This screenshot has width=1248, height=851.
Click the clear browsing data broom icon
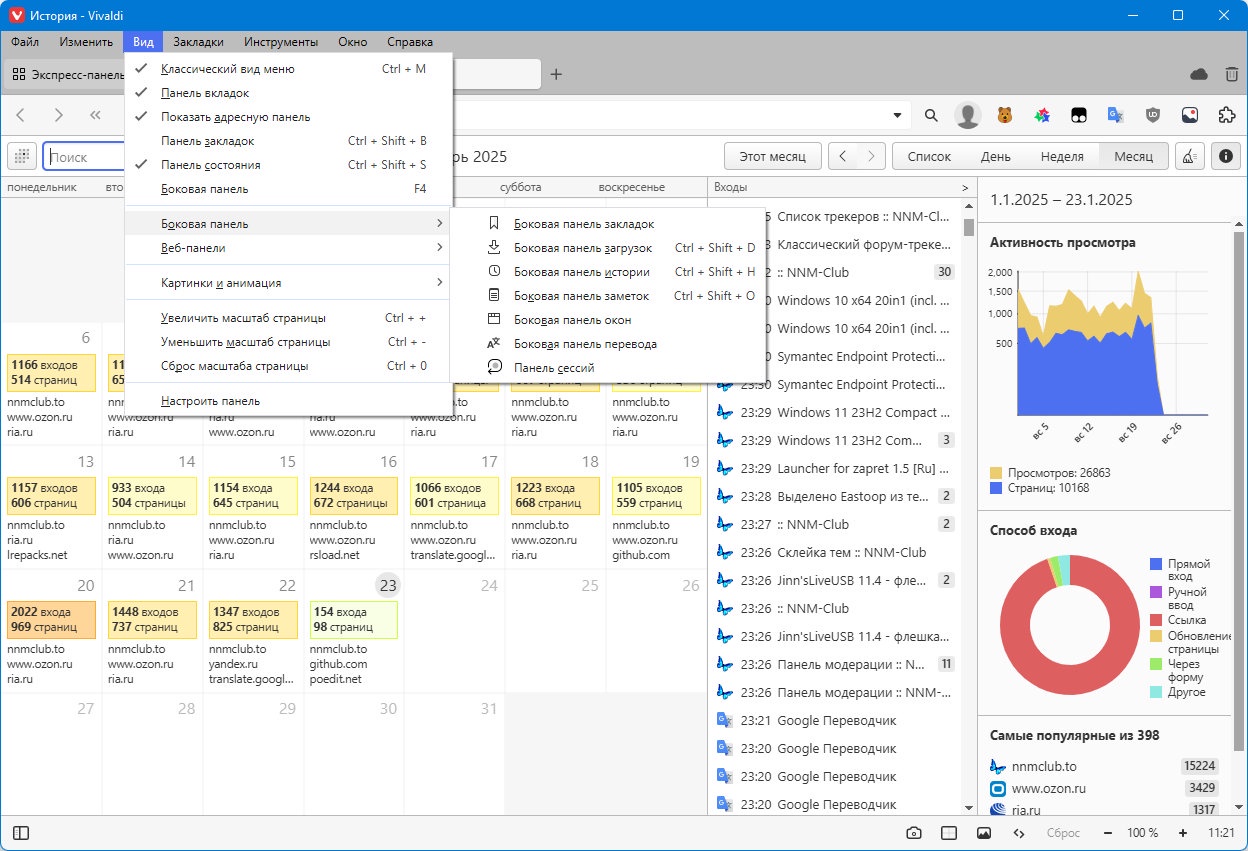(x=1188, y=157)
